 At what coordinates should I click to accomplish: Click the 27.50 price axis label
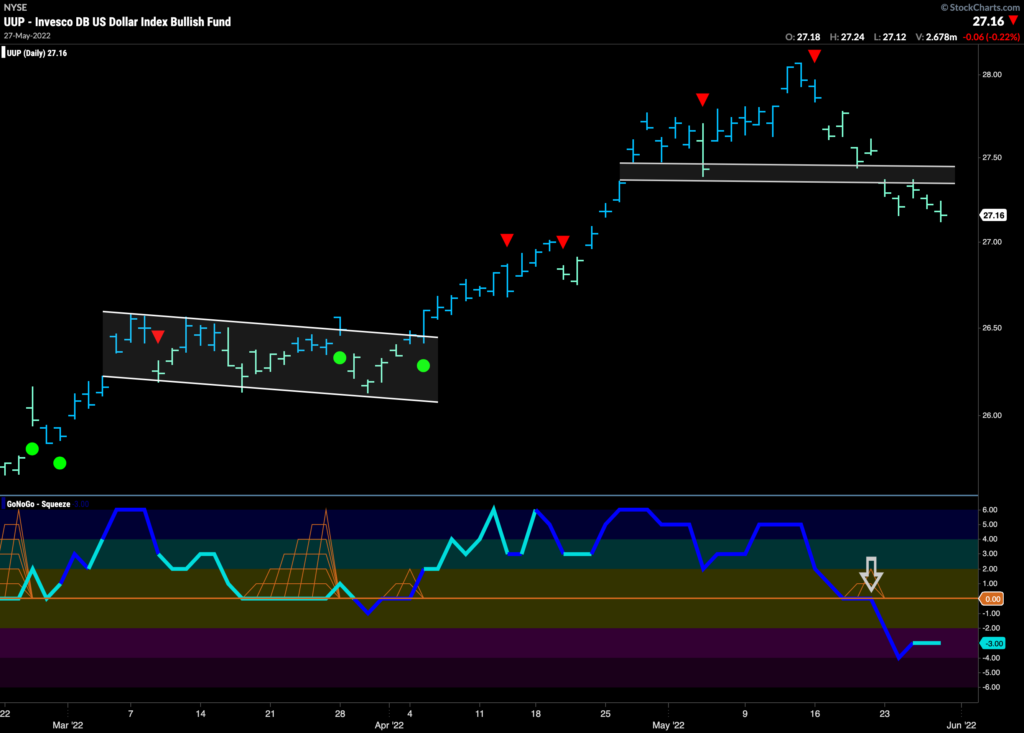tap(991, 157)
